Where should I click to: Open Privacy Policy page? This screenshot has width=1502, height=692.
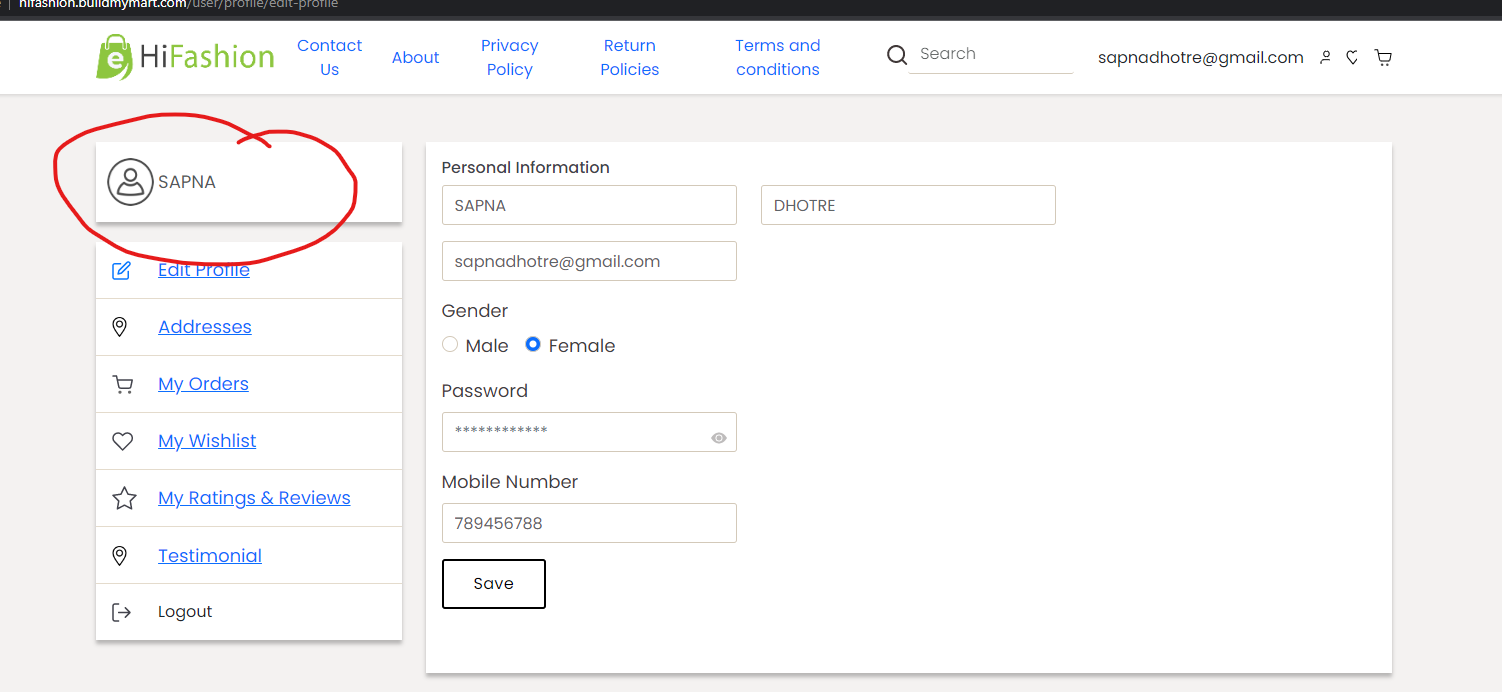pos(510,57)
